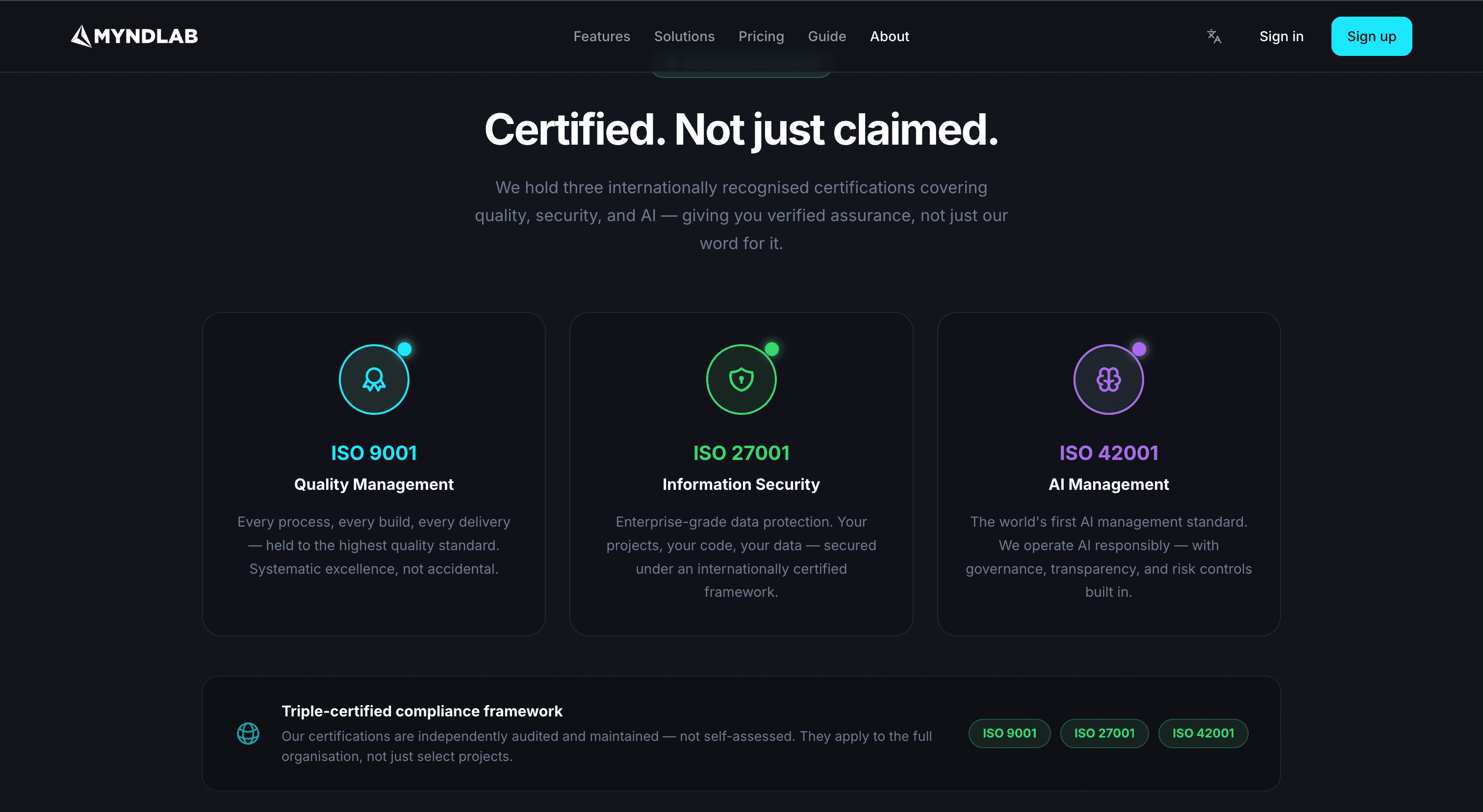The image size is (1483, 812).
Task: Open the Features menu item
Action: 602,36
